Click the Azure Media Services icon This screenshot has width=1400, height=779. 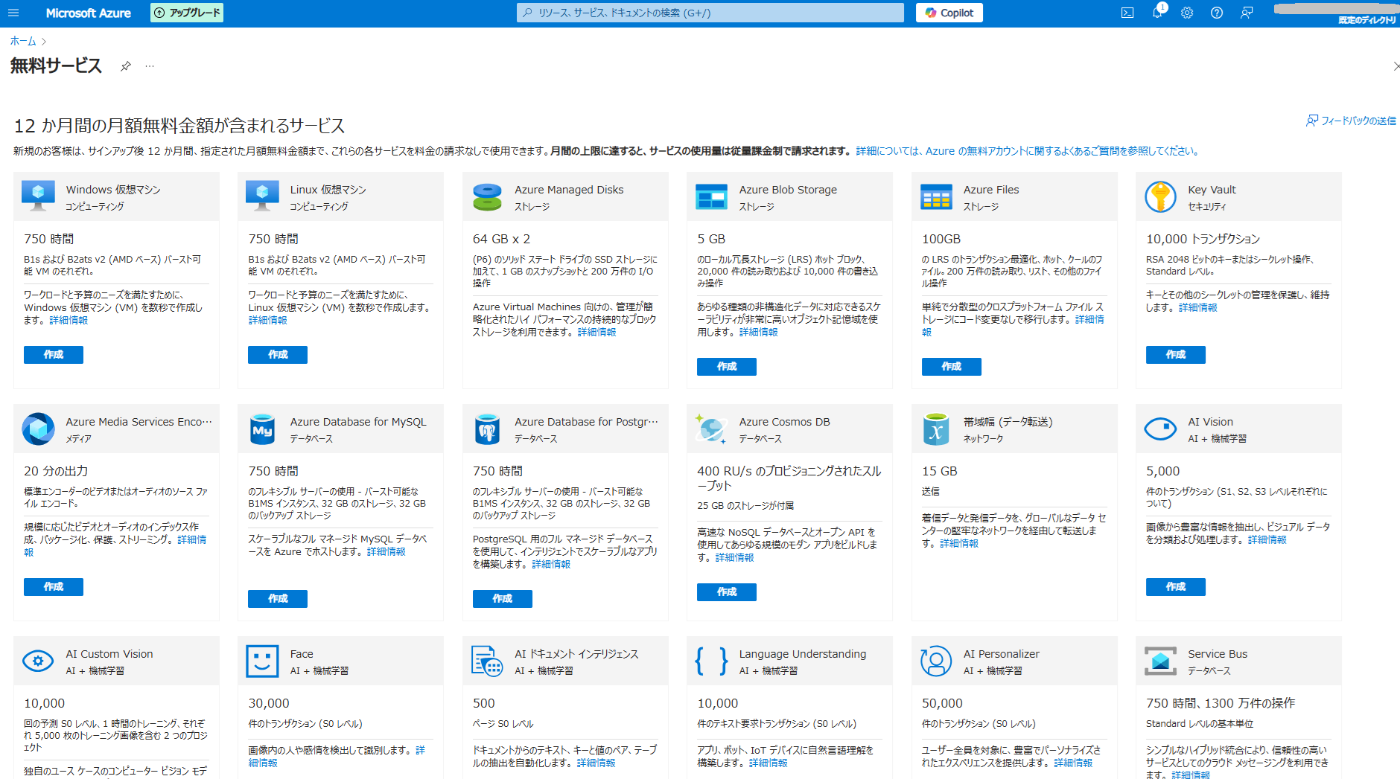[x=39, y=429]
